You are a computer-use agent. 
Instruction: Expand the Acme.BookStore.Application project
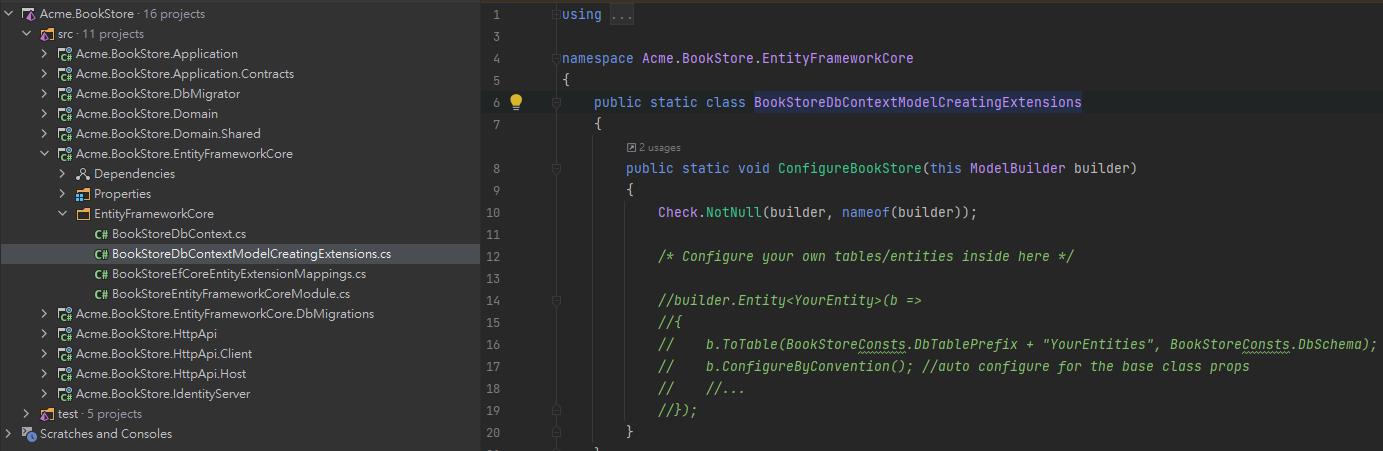(44, 54)
